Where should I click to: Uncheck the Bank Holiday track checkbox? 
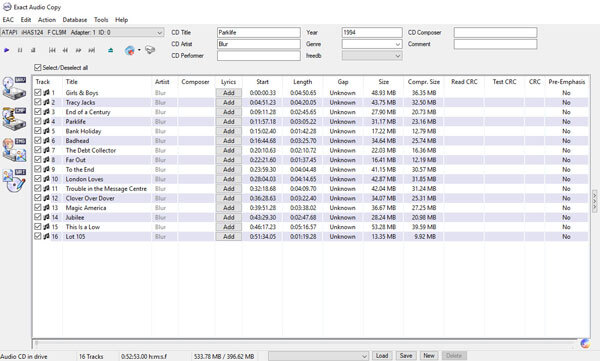point(38,131)
